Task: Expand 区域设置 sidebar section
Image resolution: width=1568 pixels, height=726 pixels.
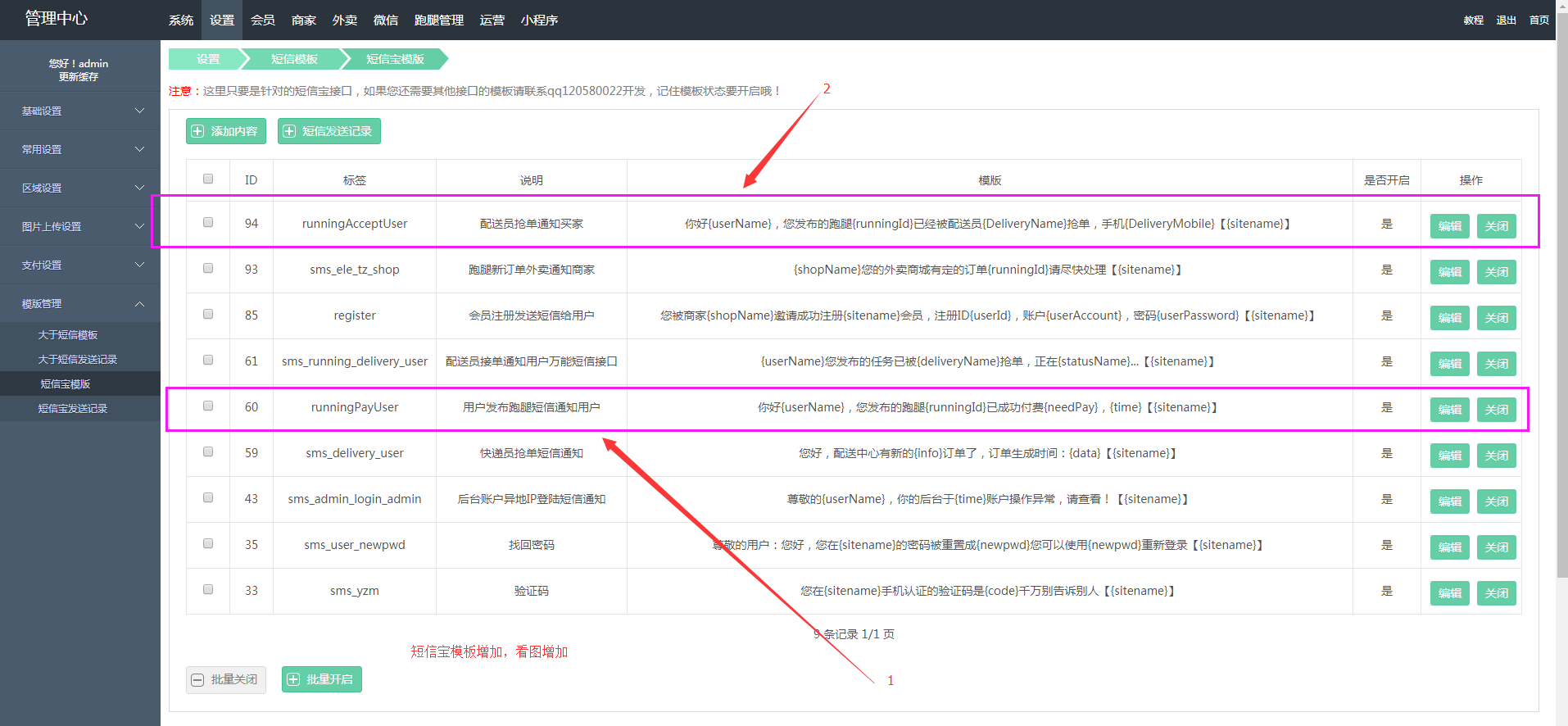Action: click(x=80, y=188)
